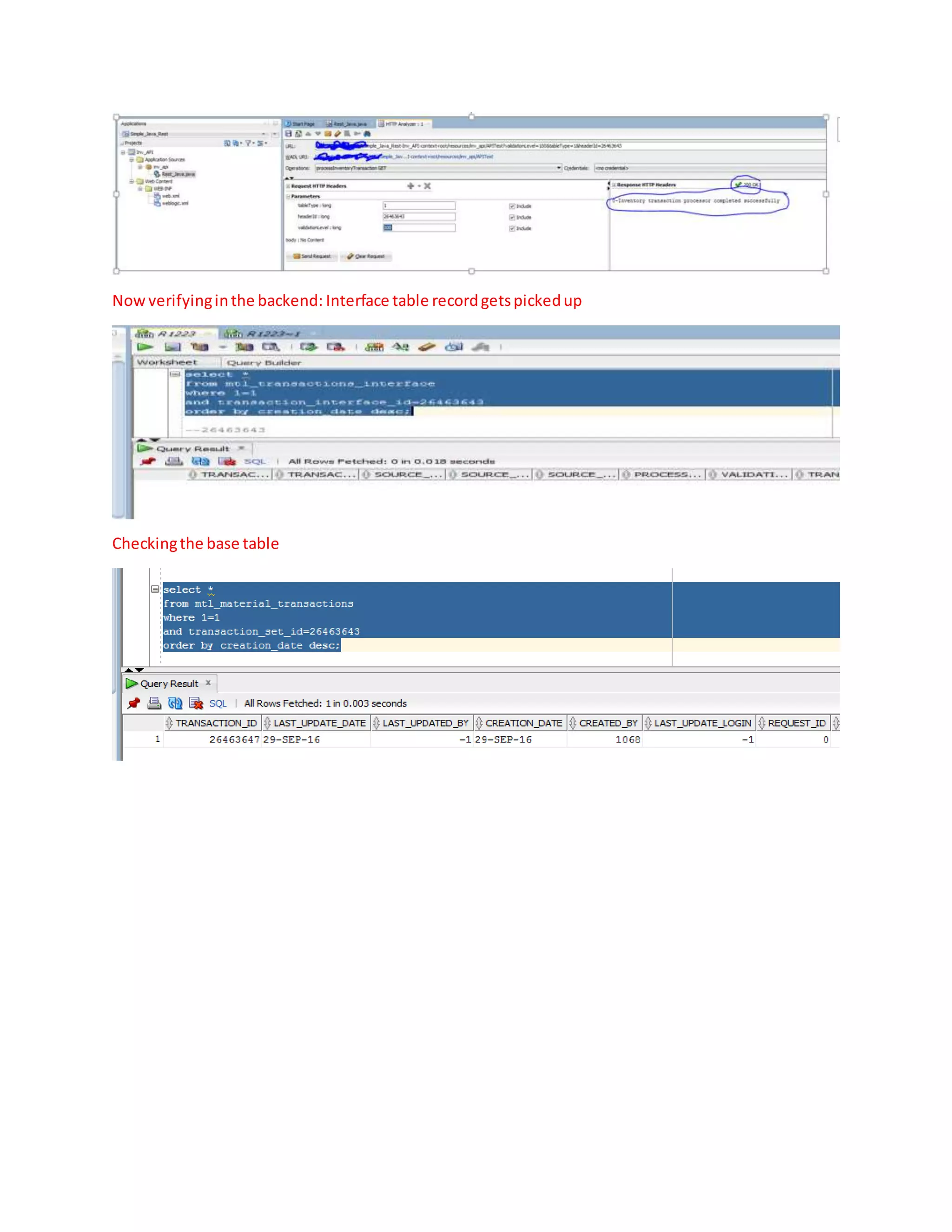This screenshot has height=1232, width=952.
Task: Refresh the interface-table query result
Action: (x=200, y=462)
